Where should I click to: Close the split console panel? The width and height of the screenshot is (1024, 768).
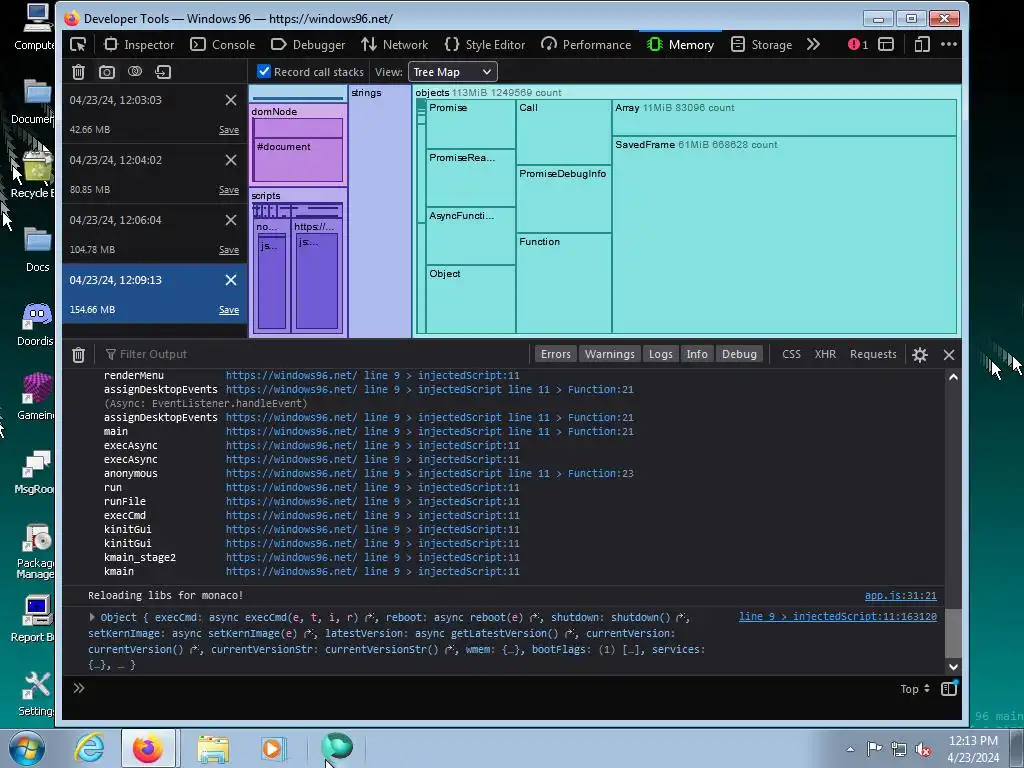[x=949, y=355]
